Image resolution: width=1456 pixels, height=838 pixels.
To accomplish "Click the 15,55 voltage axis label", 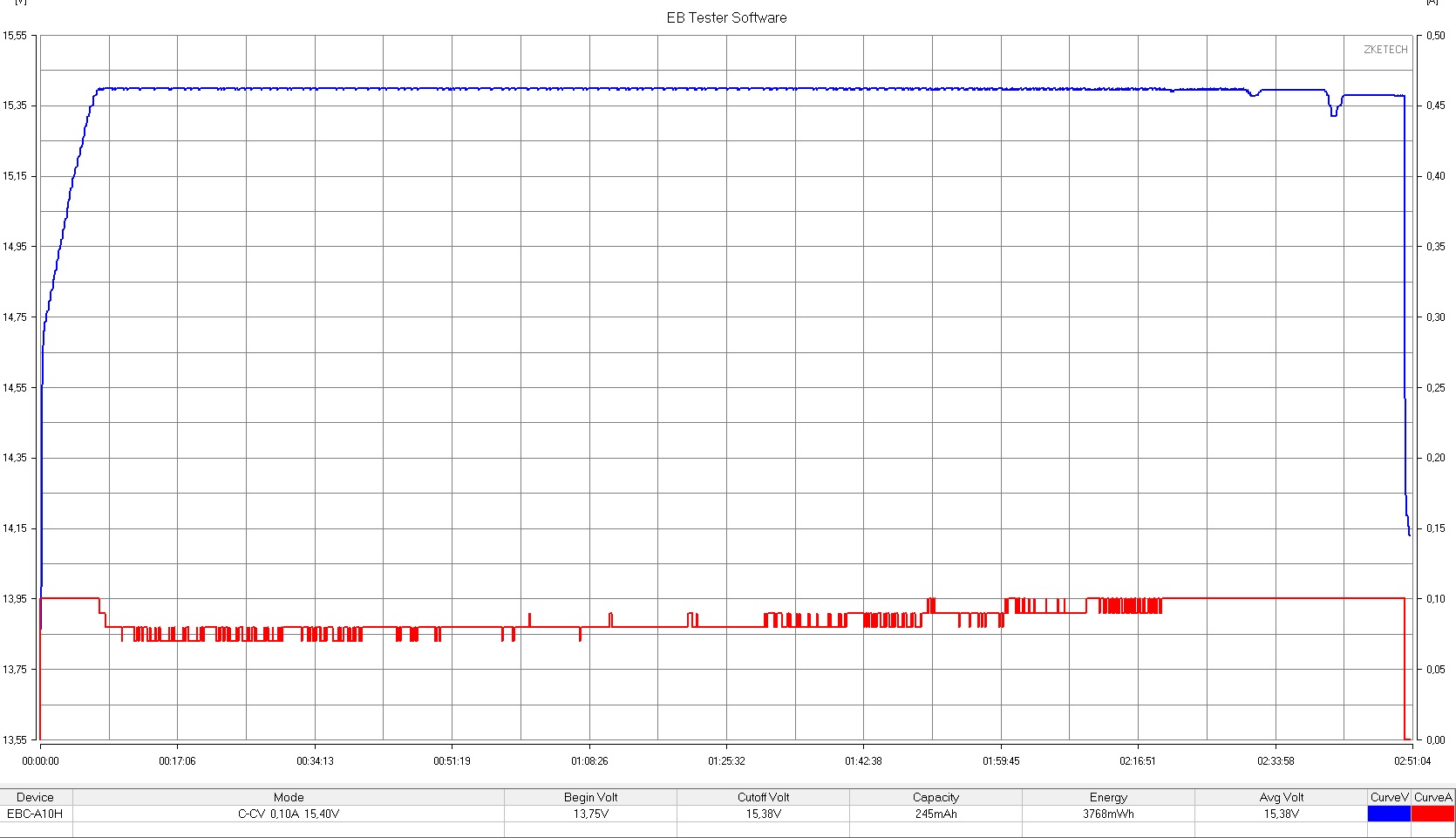I will tap(15, 36).
